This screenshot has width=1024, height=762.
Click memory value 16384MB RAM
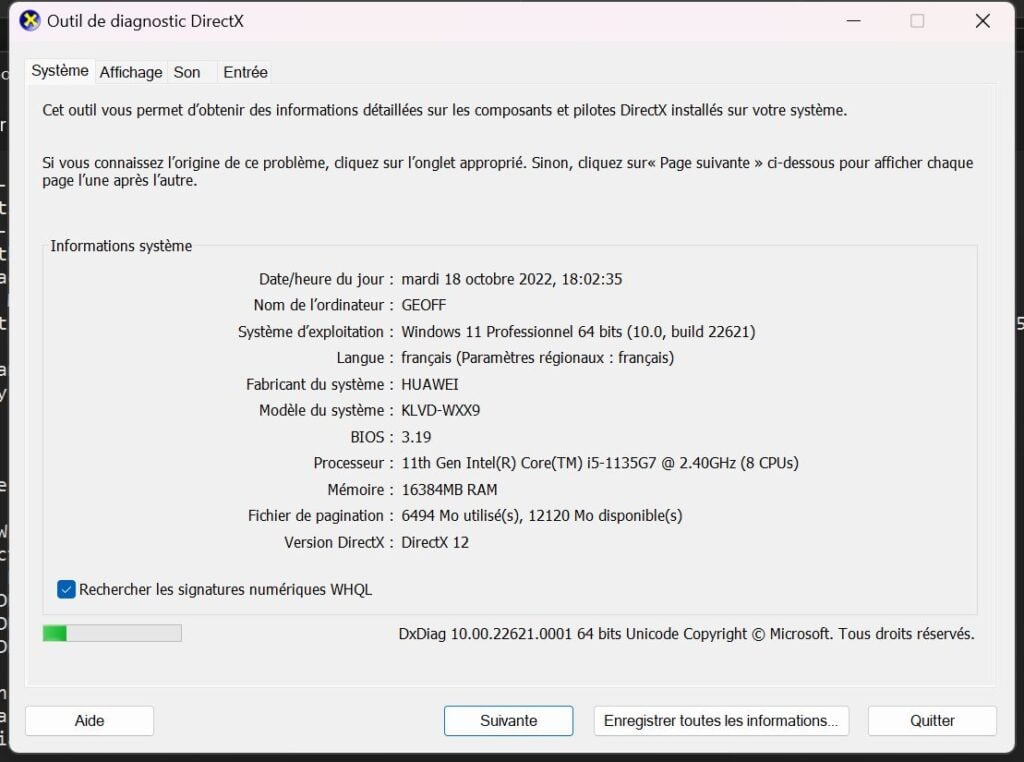coord(449,490)
